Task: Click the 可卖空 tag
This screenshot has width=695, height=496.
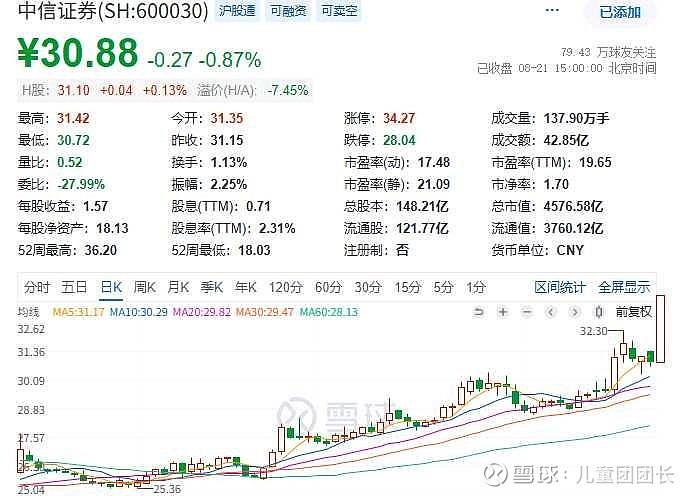Action: click(x=339, y=11)
